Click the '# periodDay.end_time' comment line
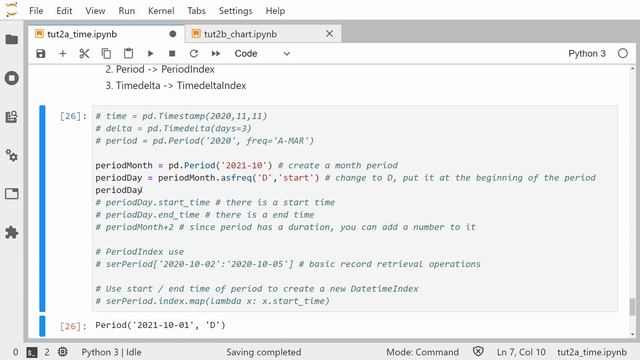Viewport: 640px width, 360px height. point(205,215)
